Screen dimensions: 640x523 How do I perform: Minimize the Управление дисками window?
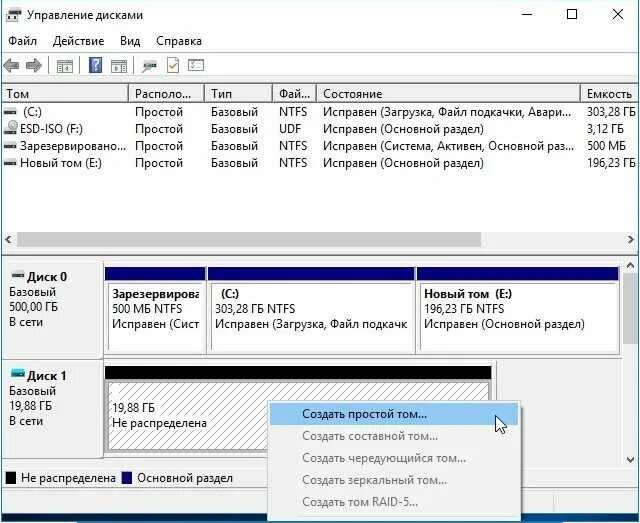coord(527,15)
